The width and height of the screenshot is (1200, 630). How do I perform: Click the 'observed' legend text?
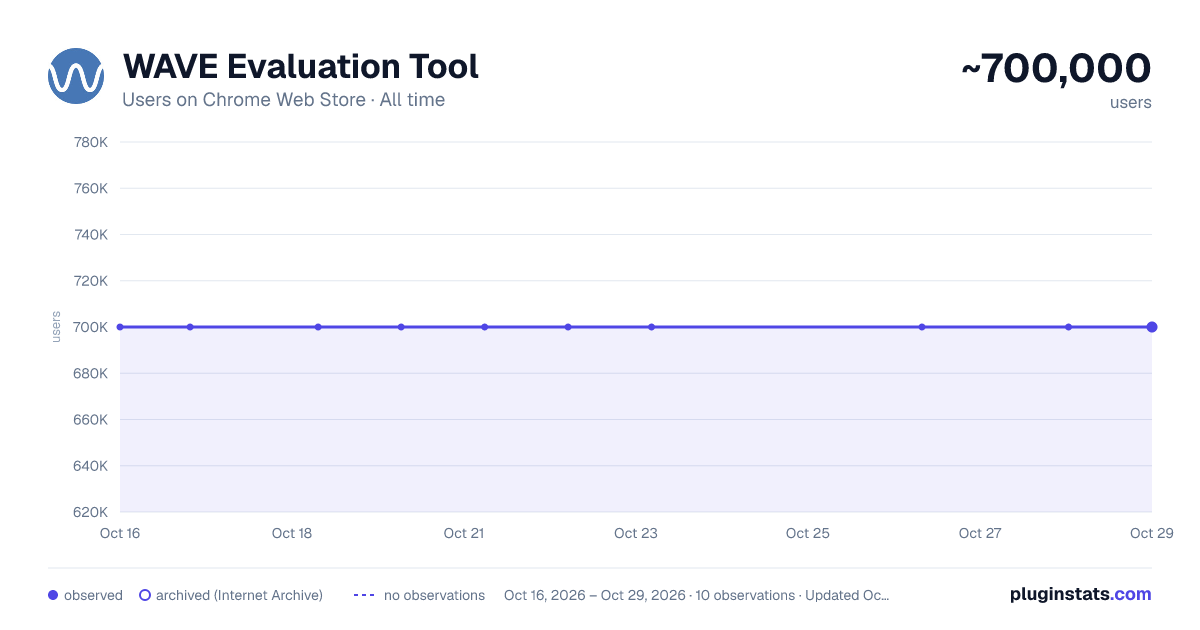(x=93, y=595)
